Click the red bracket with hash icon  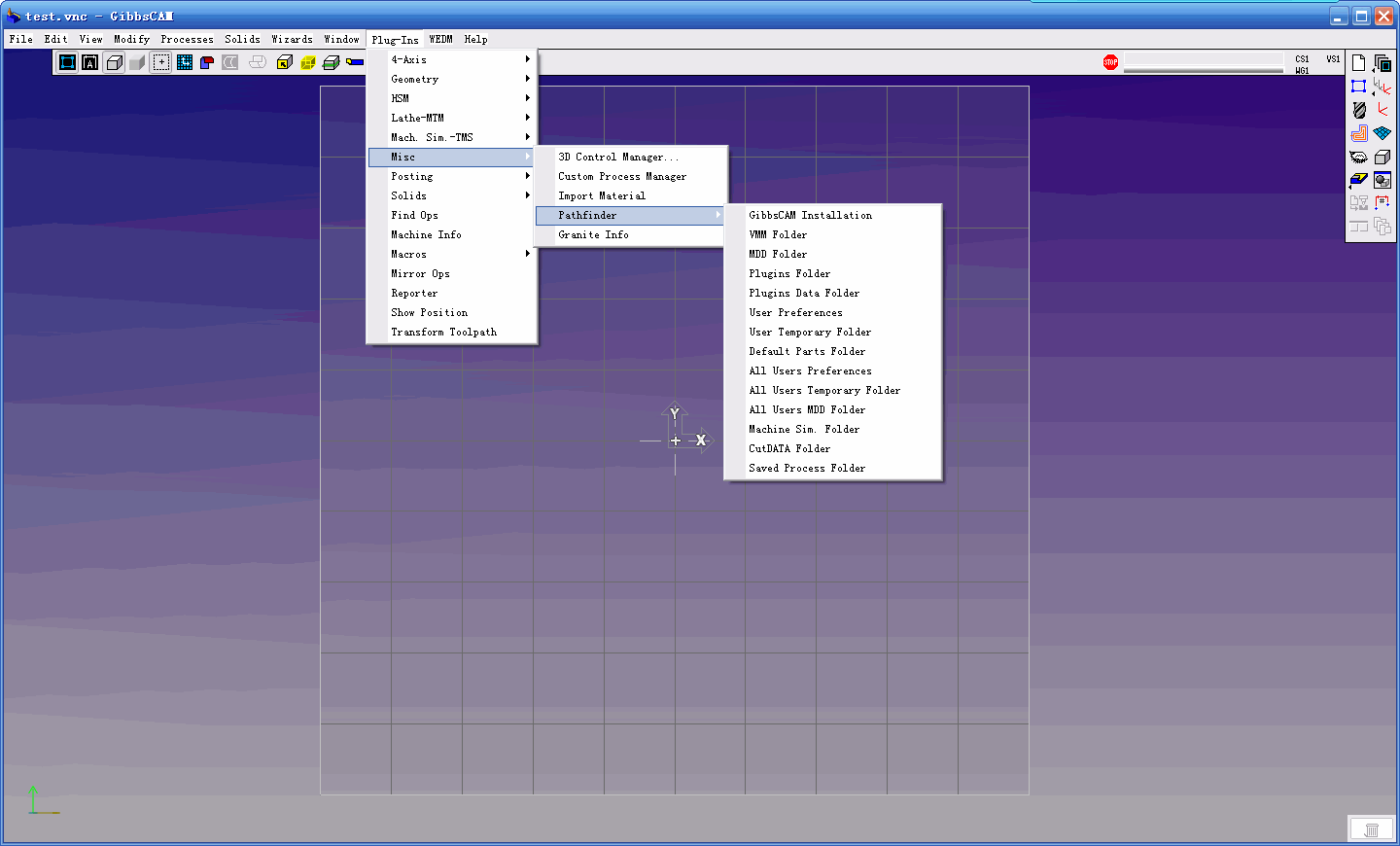(x=1382, y=203)
